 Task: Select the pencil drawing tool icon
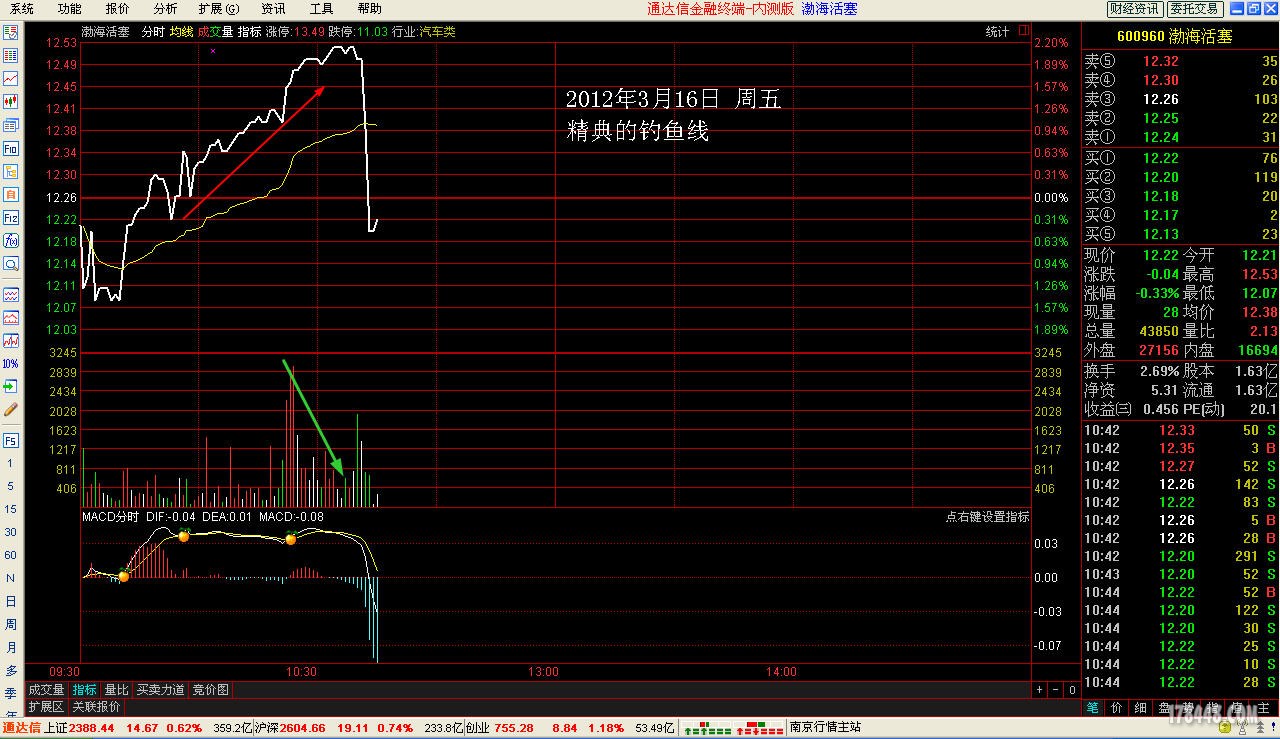tap(11, 409)
